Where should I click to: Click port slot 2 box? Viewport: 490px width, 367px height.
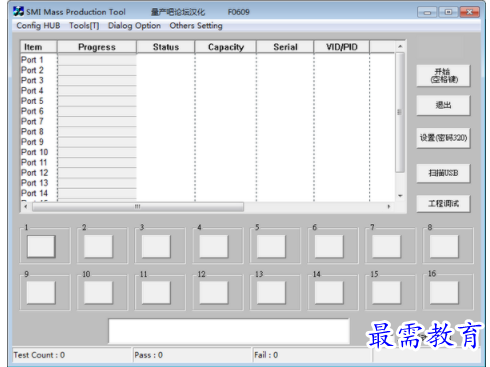coord(98,246)
